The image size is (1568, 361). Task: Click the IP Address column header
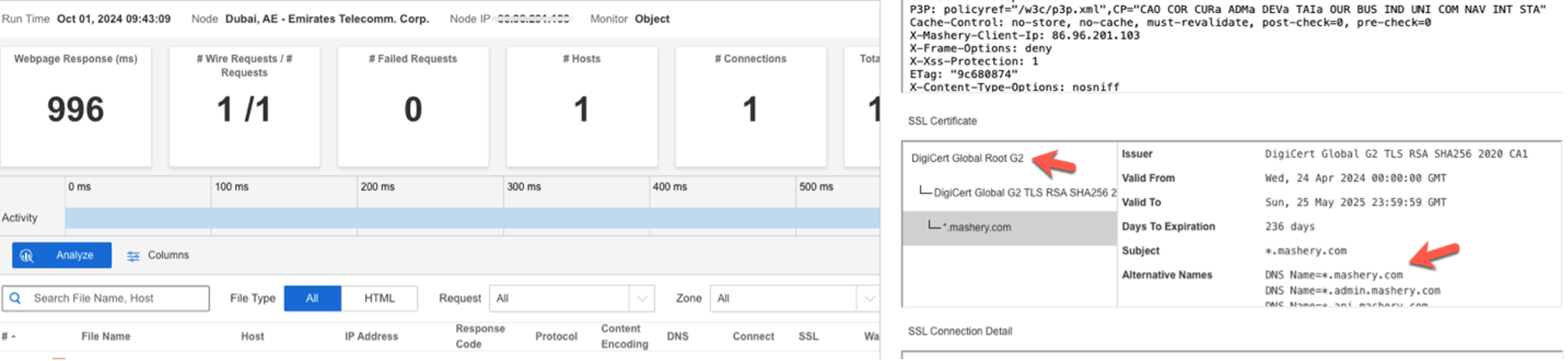point(371,337)
